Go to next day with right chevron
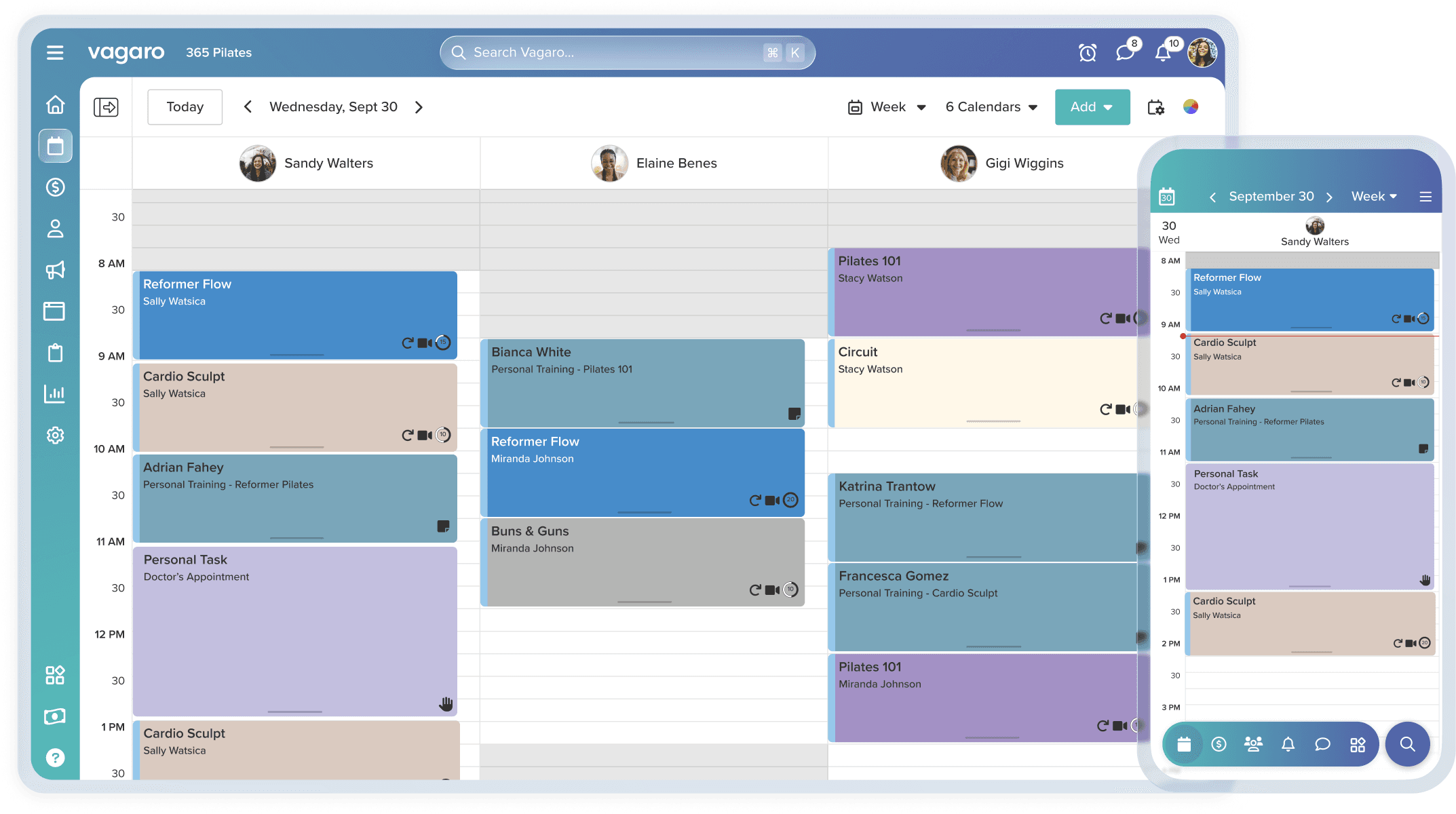1456x814 pixels. coord(419,107)
